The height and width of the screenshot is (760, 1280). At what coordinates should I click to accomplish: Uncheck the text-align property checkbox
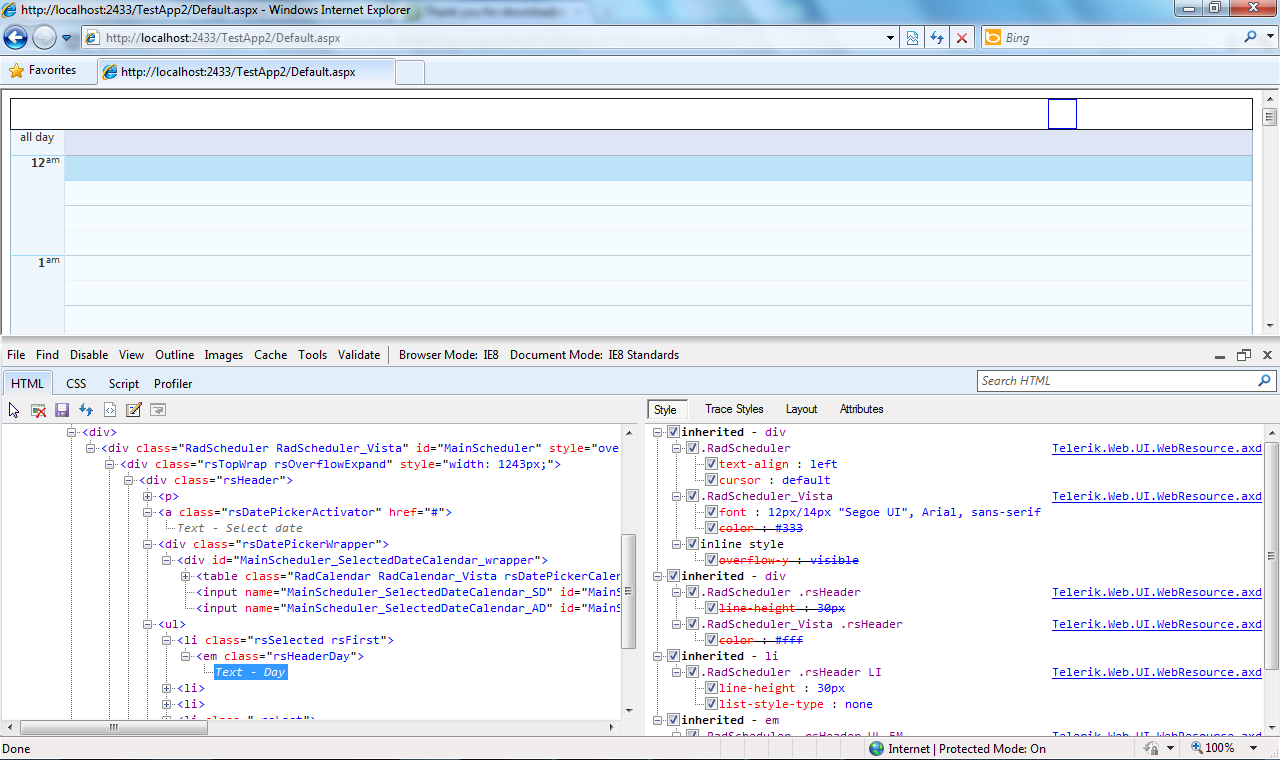[x=711, y=464]
